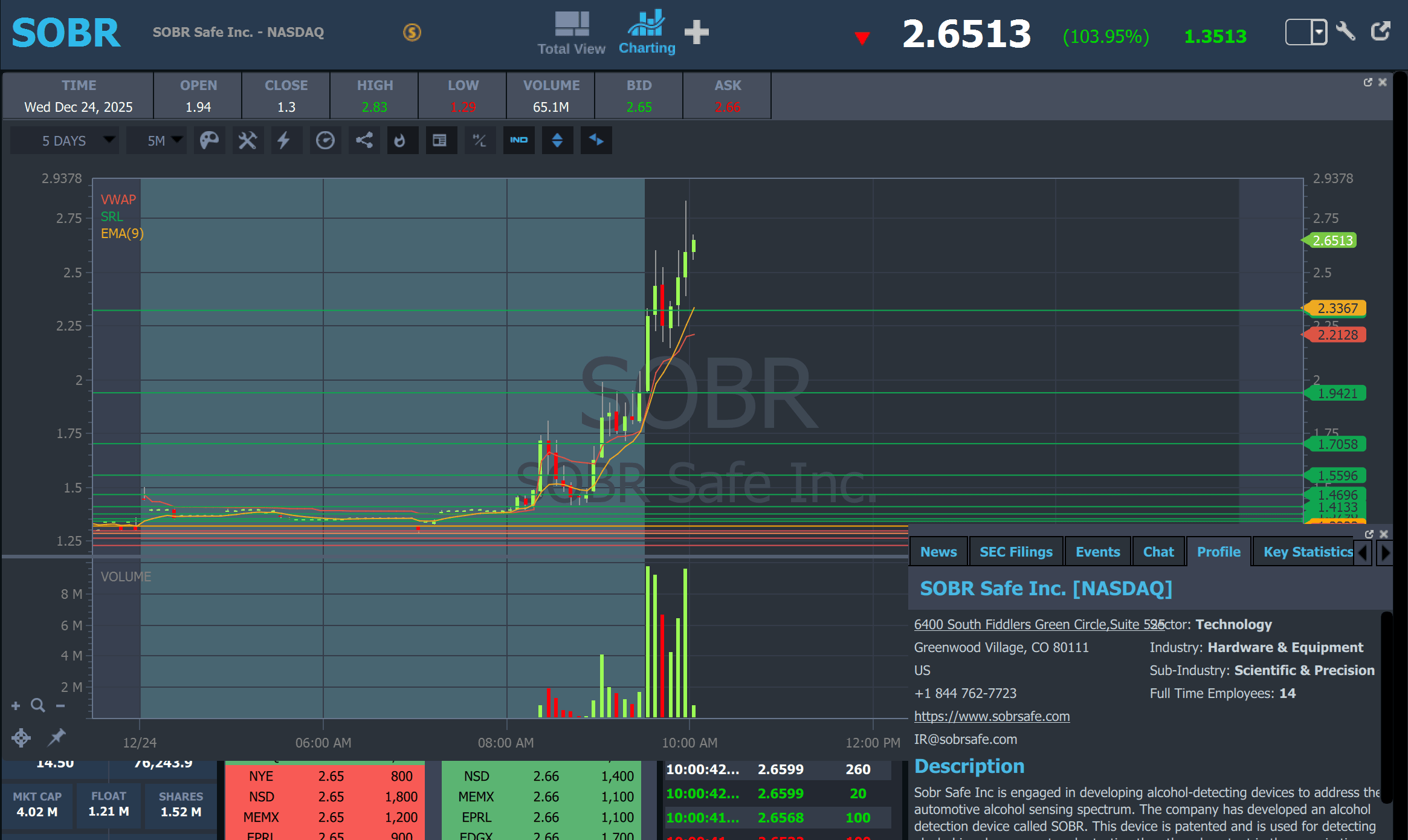Toggle the IND indicators button
Image resolution: width=1408 pixels, height=840 pixels.
pyautogui.click(x=518, y=141)
